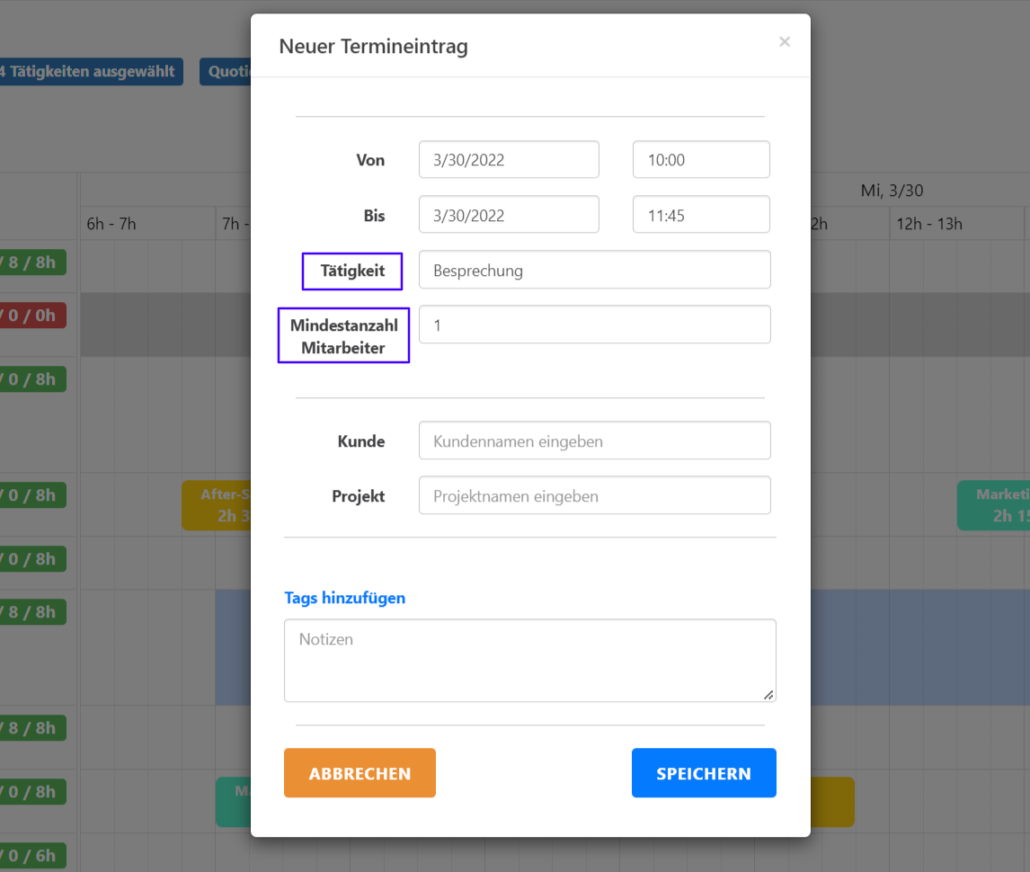Save the entry with SPEICHERN
Screen dimensions: 1030x872
tap(703, 773)
